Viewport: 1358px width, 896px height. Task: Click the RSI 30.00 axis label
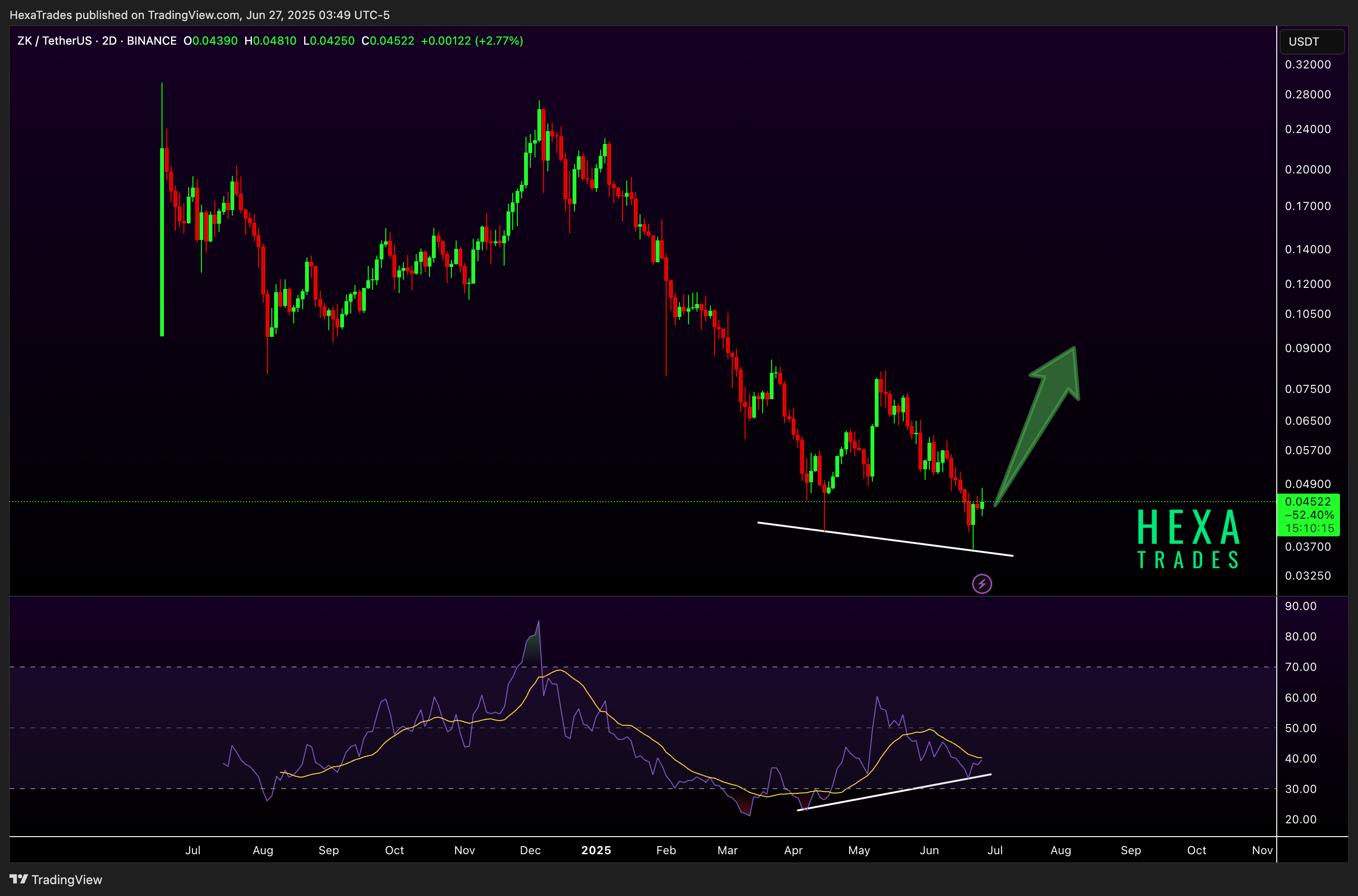tap(1301, 789)
